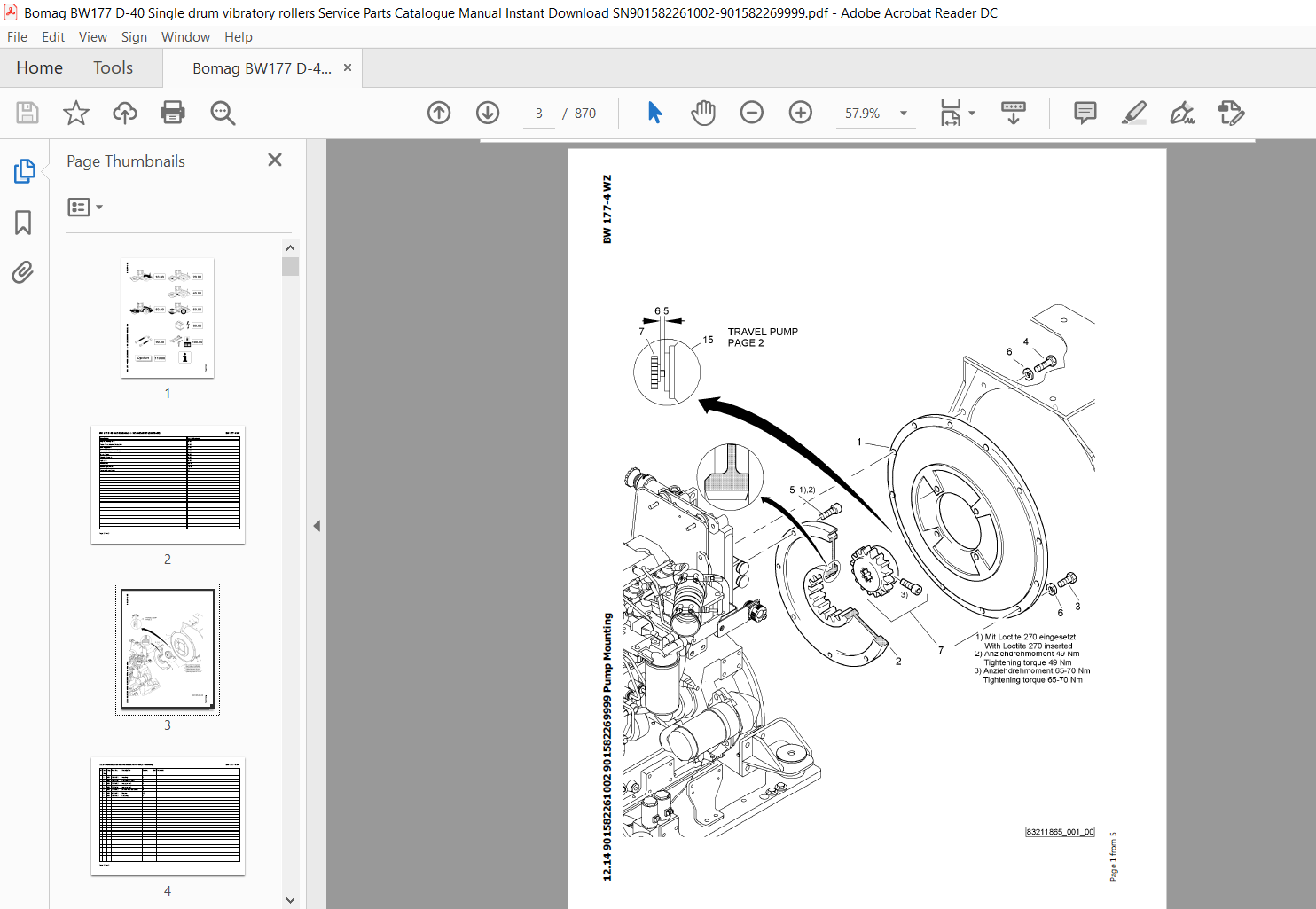Click the Fit width scrolling icon
This screenshot has height=909, width=1316.
[x=951, y=113]
